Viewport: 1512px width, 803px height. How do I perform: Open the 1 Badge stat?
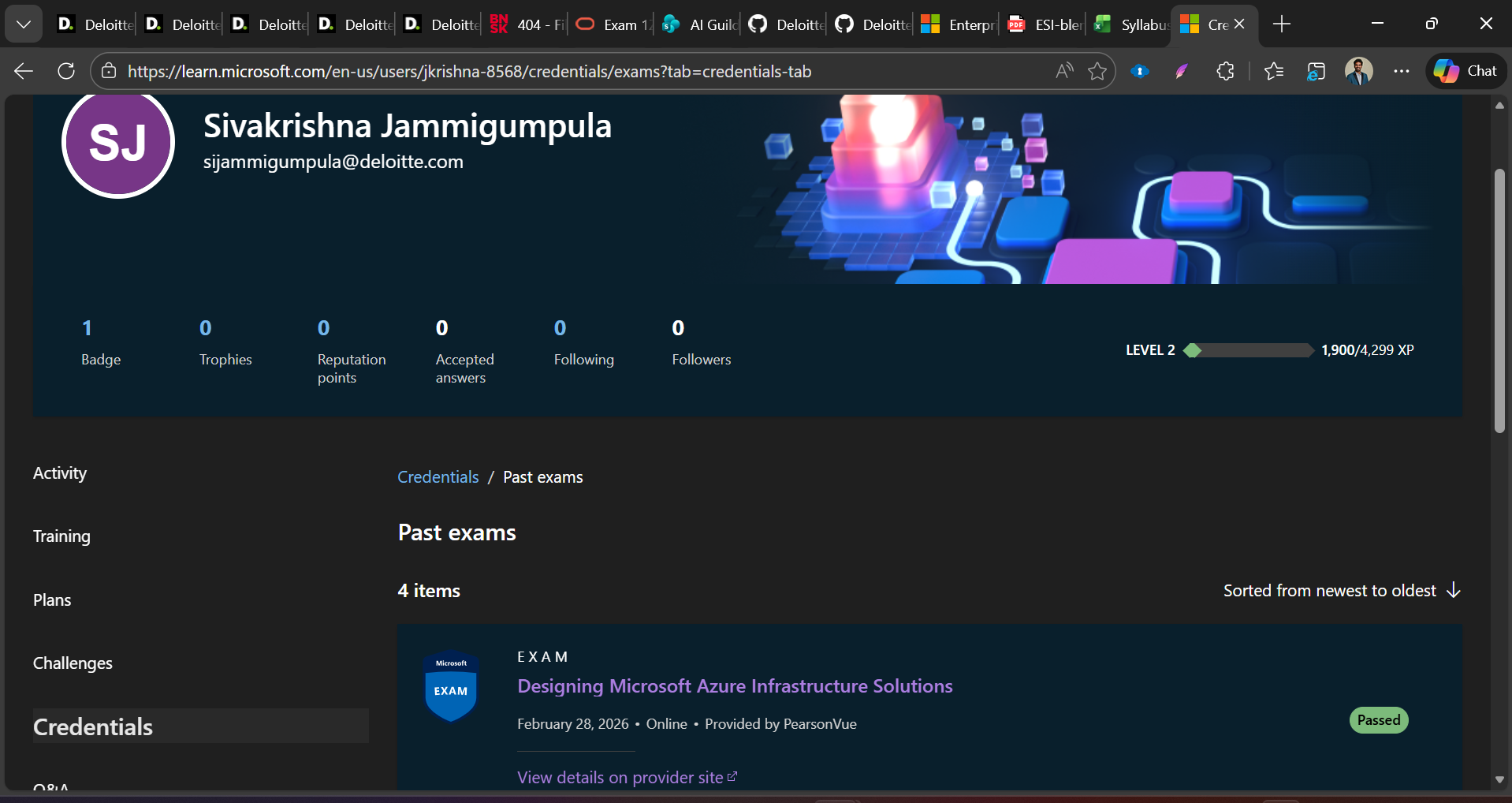click(x=101, y=342)
